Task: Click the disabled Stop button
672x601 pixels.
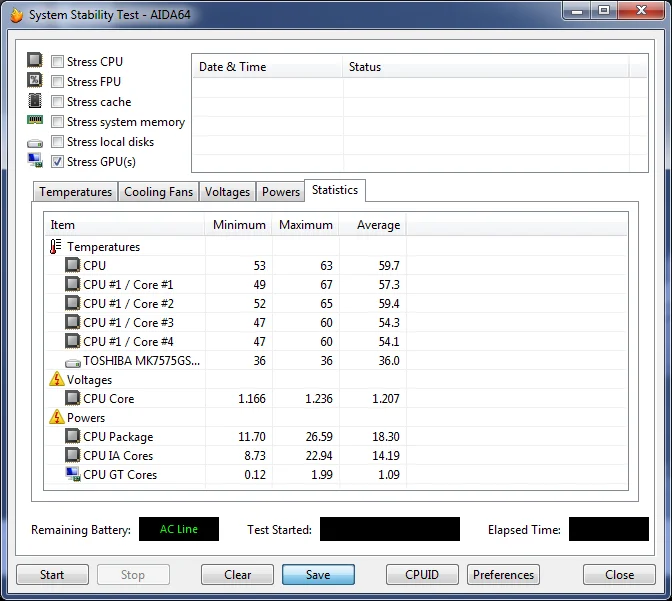Action: (133, 574)
